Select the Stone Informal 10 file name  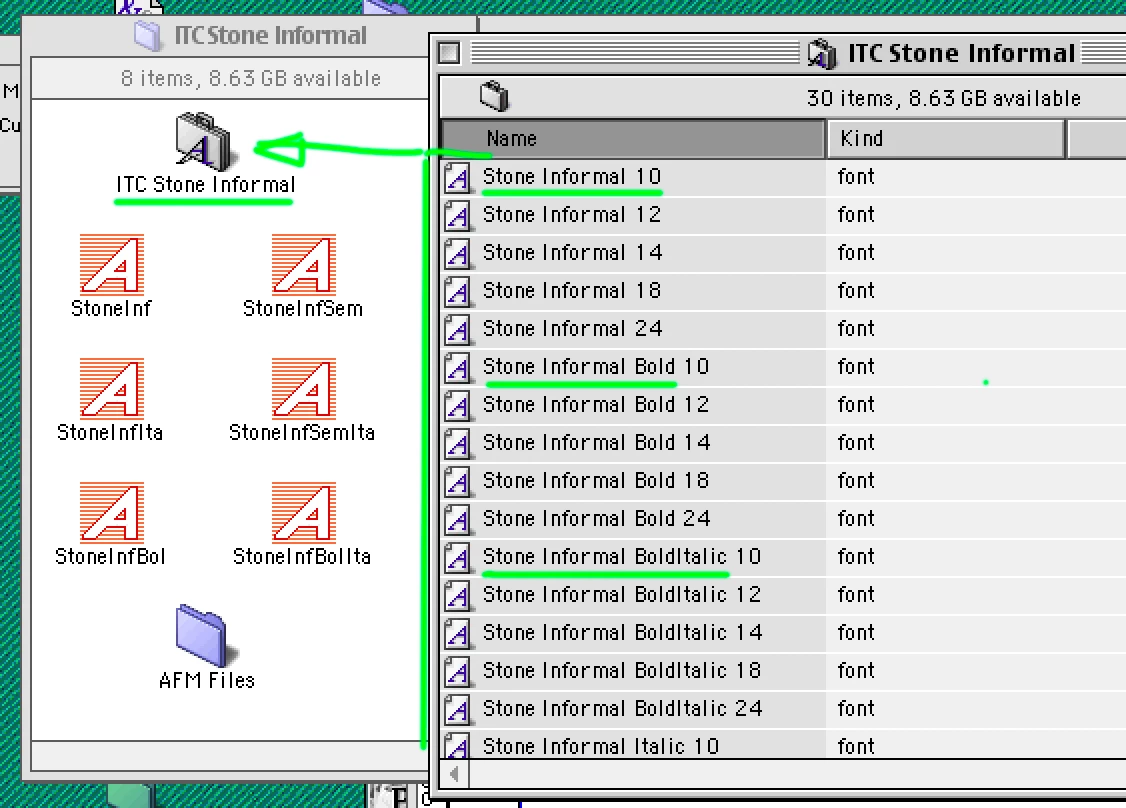[x=572, y=177]
